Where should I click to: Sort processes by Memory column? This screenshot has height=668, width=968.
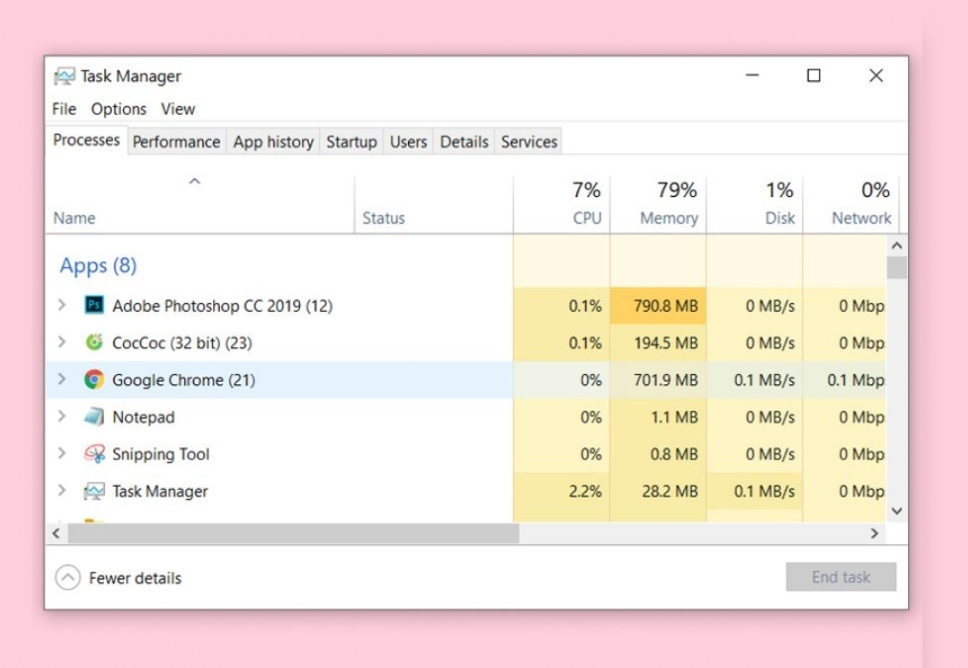667,218
